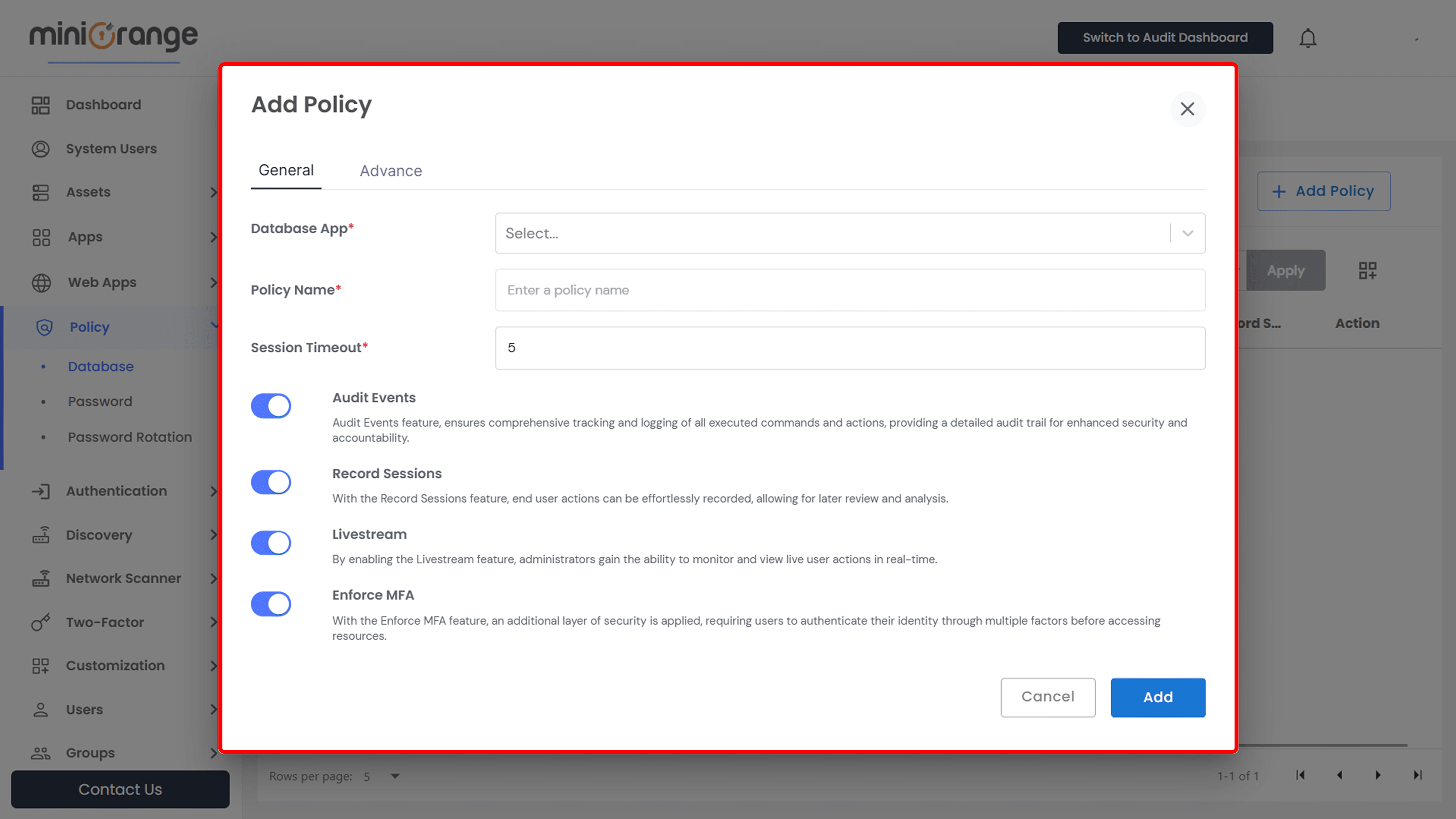
Task: Click the Dashboard grid icon in sidebar
Action: pos(40,105)
